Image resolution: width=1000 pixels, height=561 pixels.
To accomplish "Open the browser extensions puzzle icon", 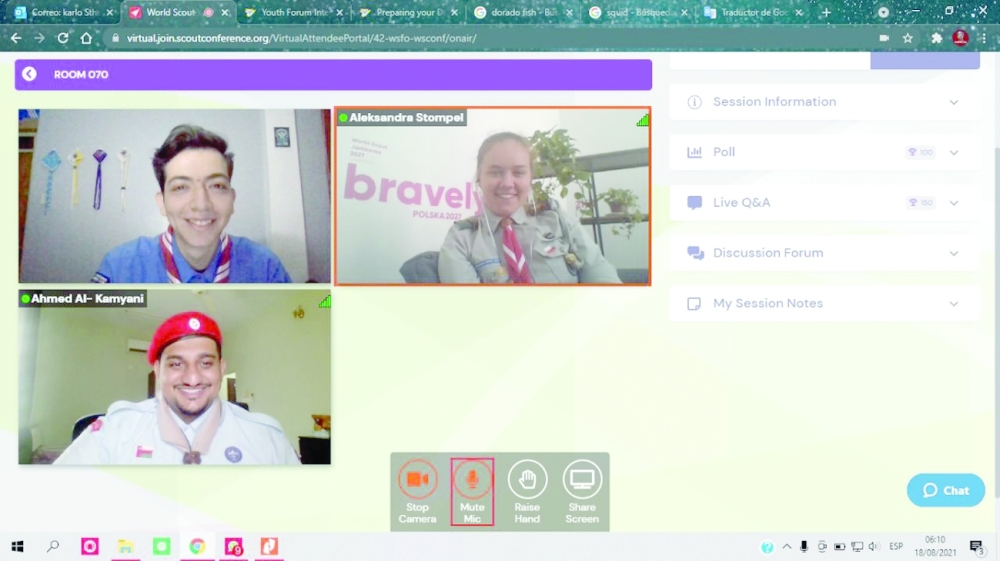I will [x=936, y=38].
